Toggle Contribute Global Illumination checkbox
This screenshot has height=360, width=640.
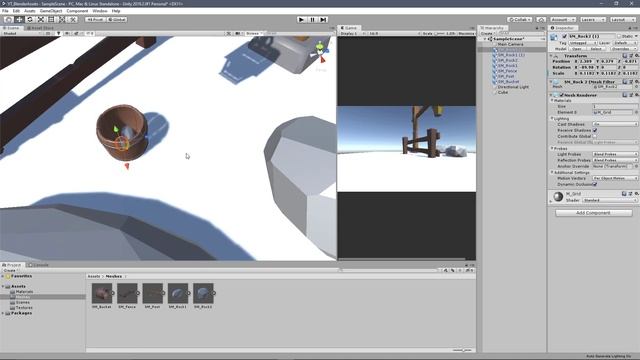point(595,136)
